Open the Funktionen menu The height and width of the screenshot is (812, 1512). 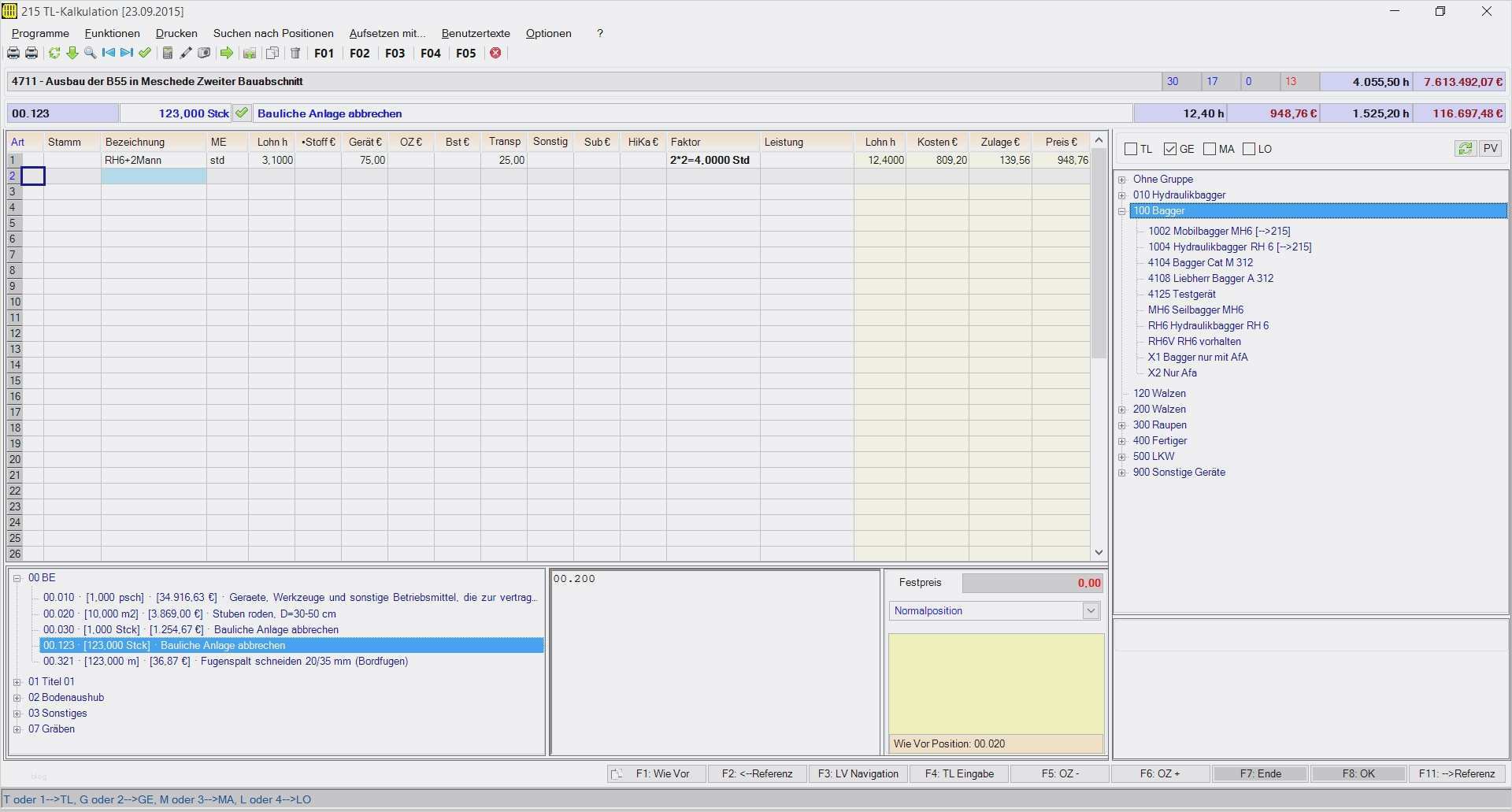pyautogui.click(x=111, y=33)
